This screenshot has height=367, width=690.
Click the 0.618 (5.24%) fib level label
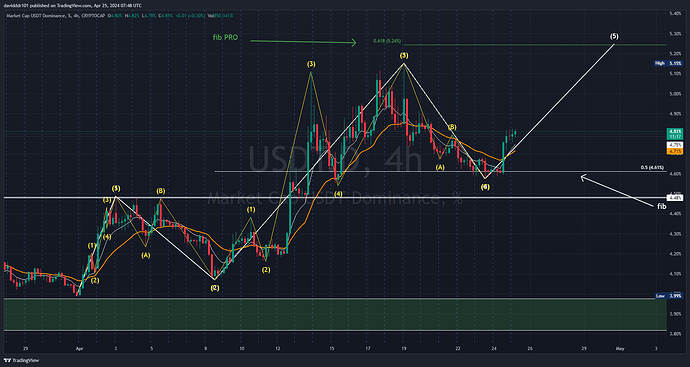(387, 41)
